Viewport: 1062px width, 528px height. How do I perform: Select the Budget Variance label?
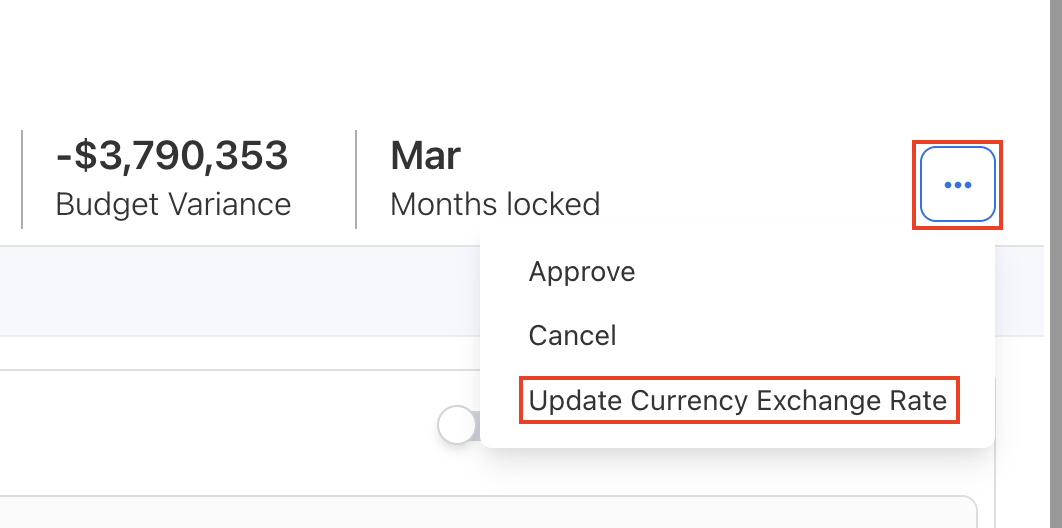click(173, 204)
